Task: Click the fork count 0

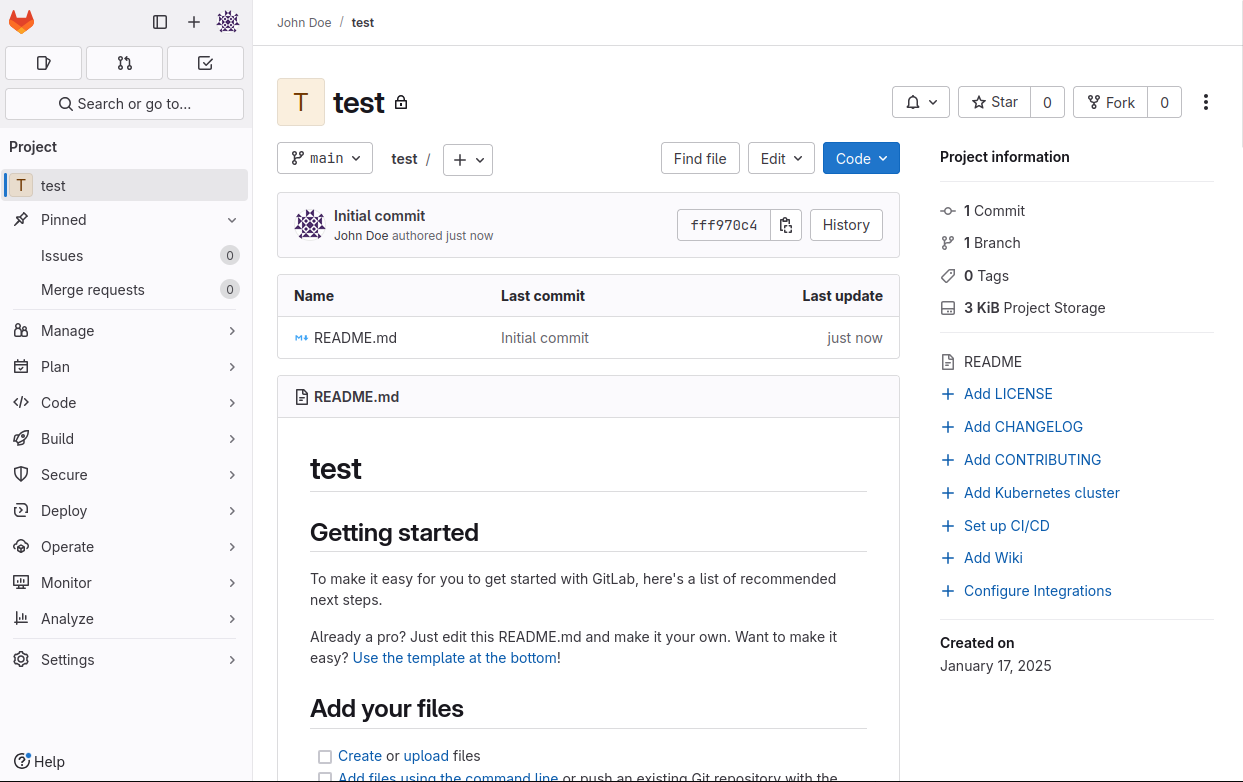Action: 1164,102
